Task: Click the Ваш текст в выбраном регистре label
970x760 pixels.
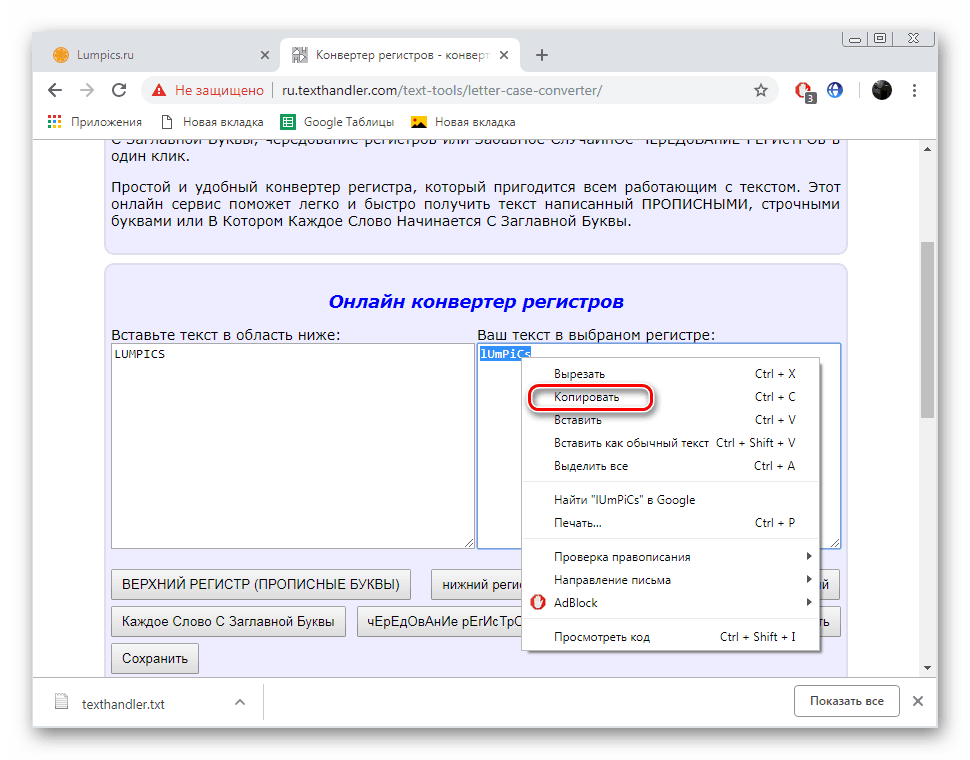Action: click(596, 335)
